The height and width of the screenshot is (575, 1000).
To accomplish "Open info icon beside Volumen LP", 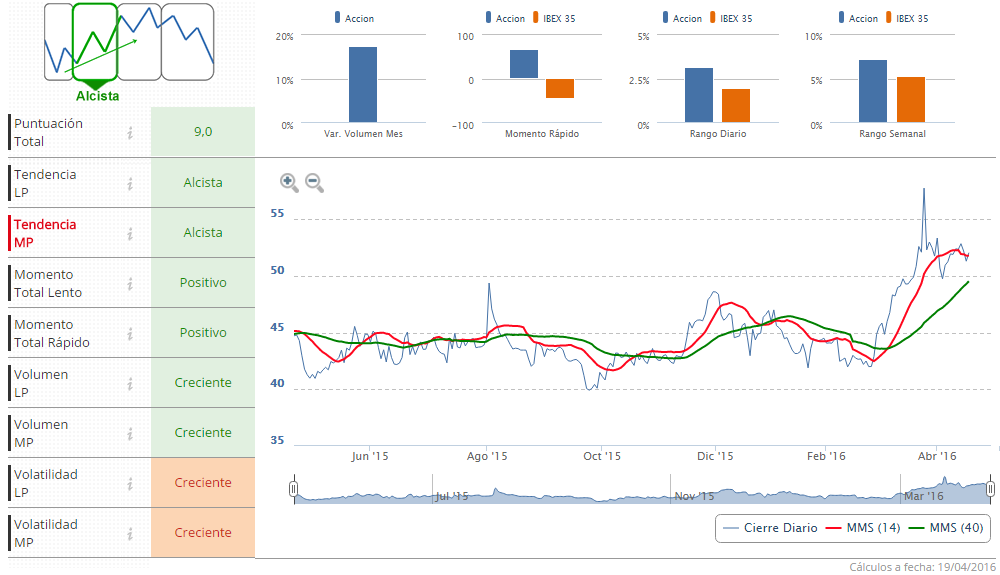I will pyautogui.click(x=130, y=383).
